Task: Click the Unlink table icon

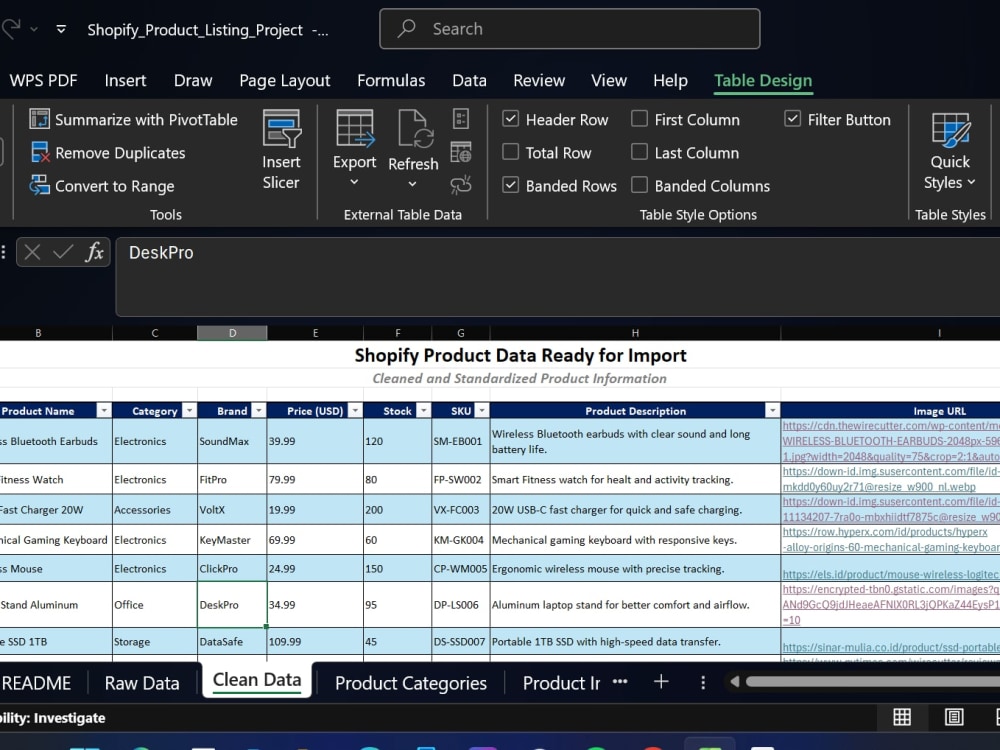Action: click(461, 185)
